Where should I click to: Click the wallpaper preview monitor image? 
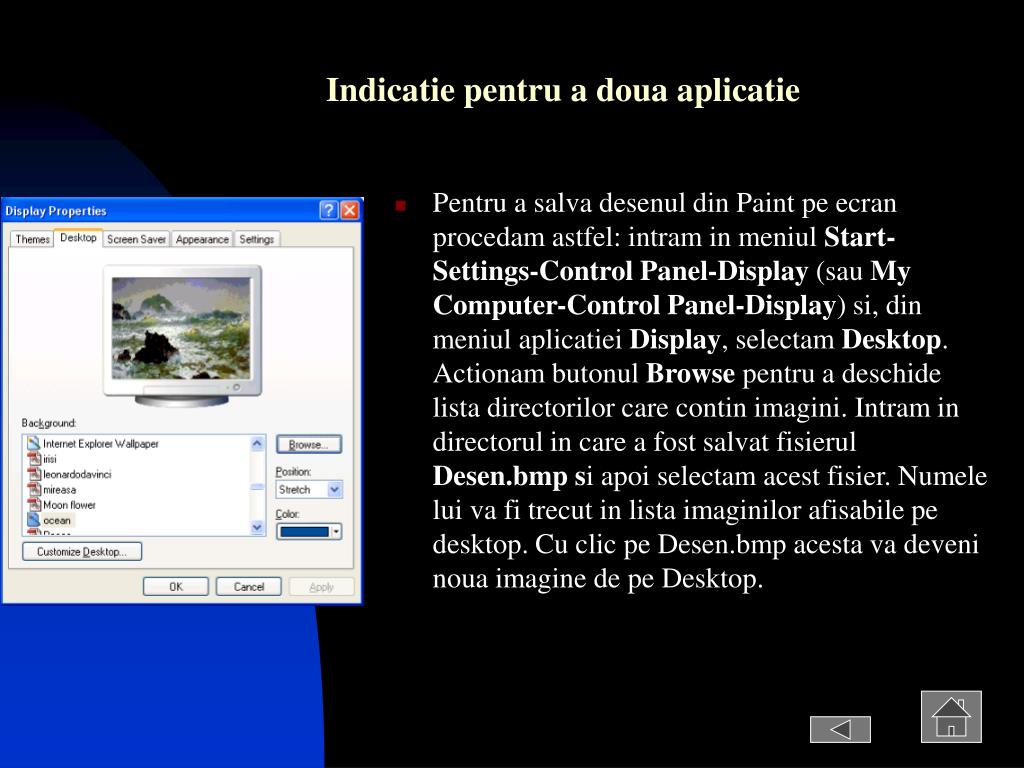(182, 336)
